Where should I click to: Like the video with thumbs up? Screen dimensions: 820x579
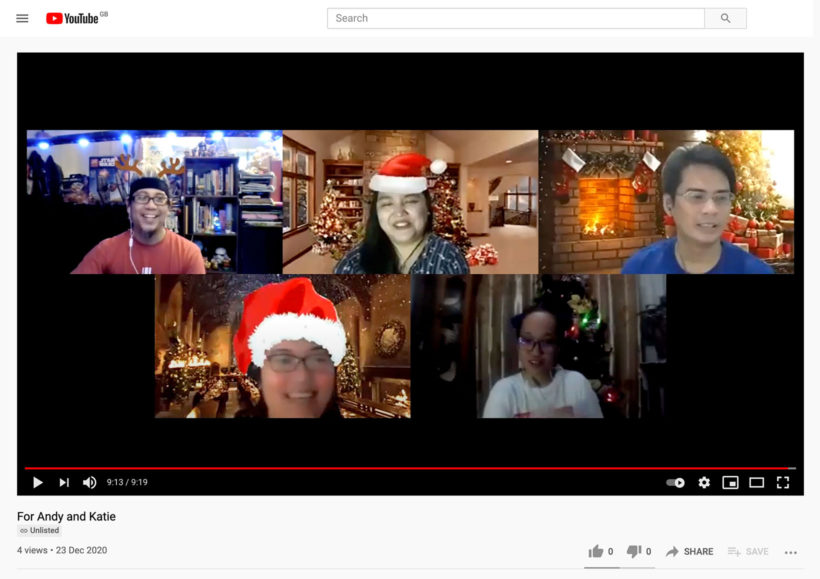tap(597, 551)
